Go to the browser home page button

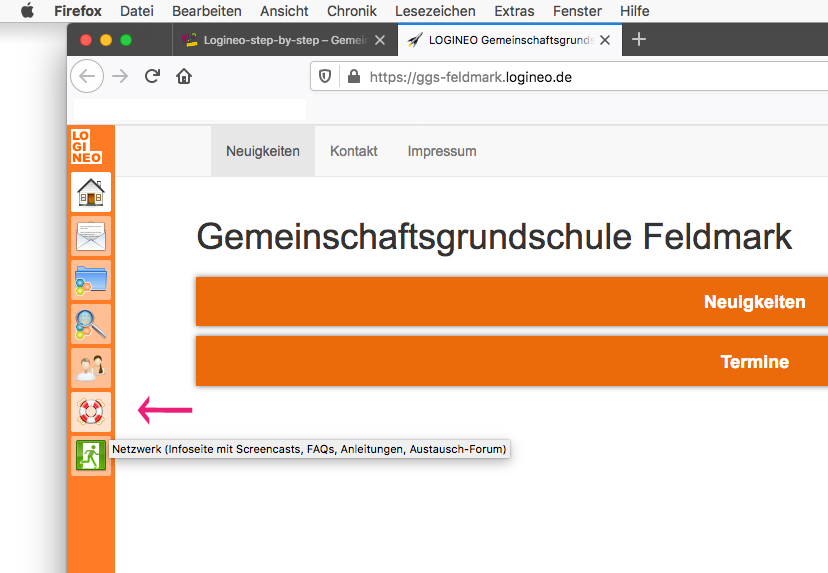183,77
